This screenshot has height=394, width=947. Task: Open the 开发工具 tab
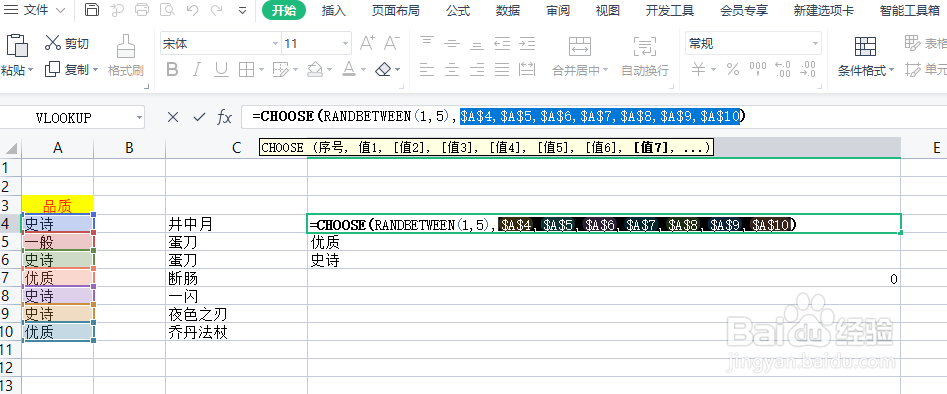tap(670, 10)
